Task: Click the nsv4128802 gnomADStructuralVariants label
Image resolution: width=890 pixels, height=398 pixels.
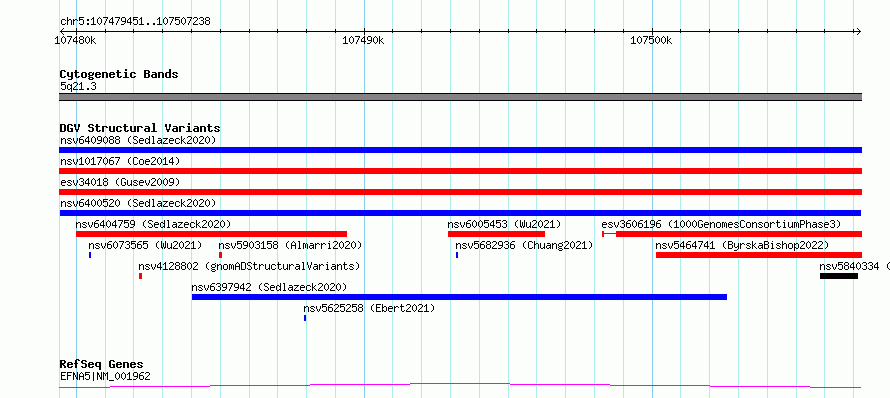Action: pyautogui.click(x=249, y=266)
